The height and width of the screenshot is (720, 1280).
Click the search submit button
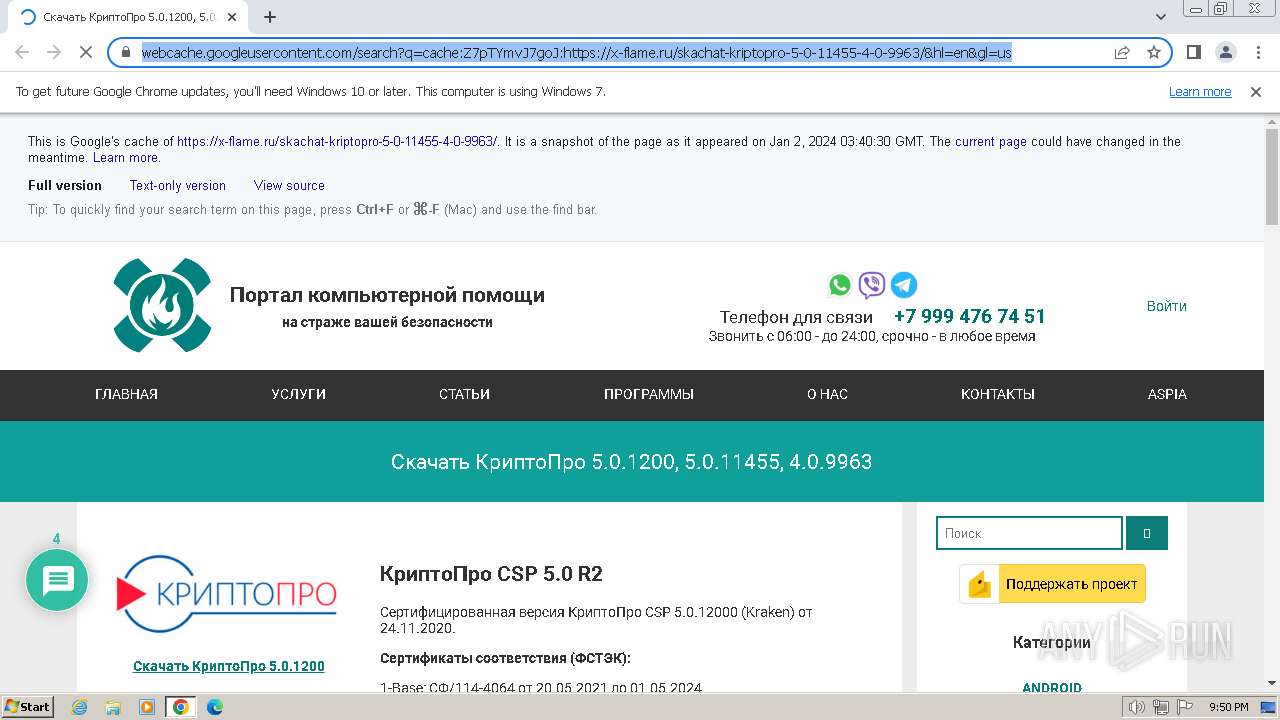(1147, 533)
